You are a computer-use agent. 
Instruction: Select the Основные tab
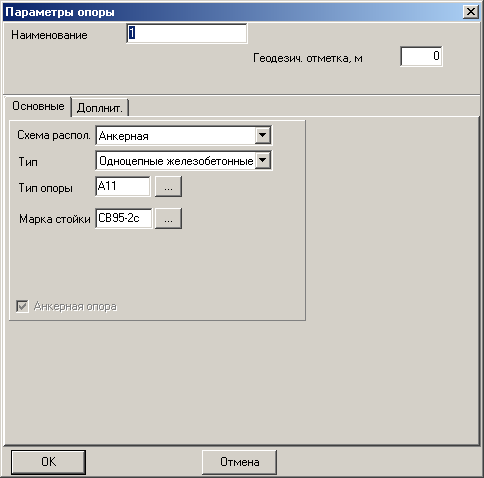pos(38,106)
